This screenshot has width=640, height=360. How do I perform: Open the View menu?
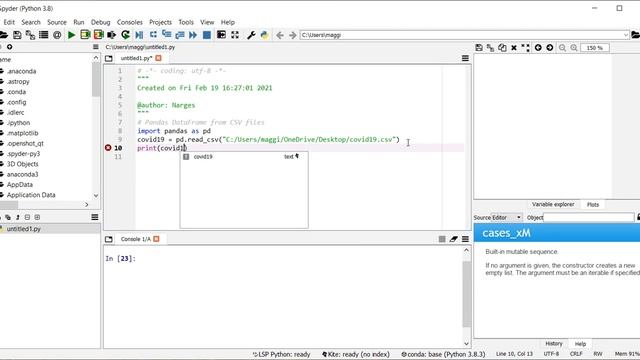pos(207,22)
